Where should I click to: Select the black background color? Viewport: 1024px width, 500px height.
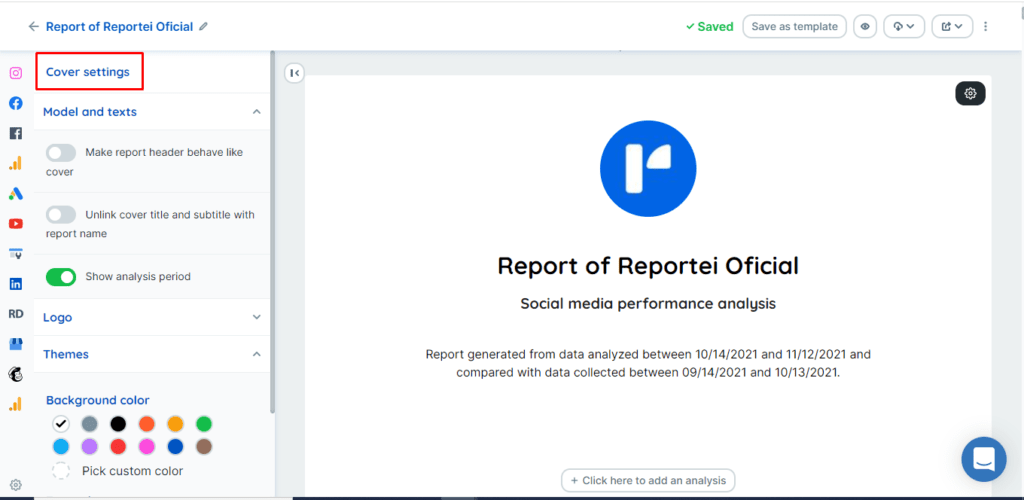[x=118, y=424]
